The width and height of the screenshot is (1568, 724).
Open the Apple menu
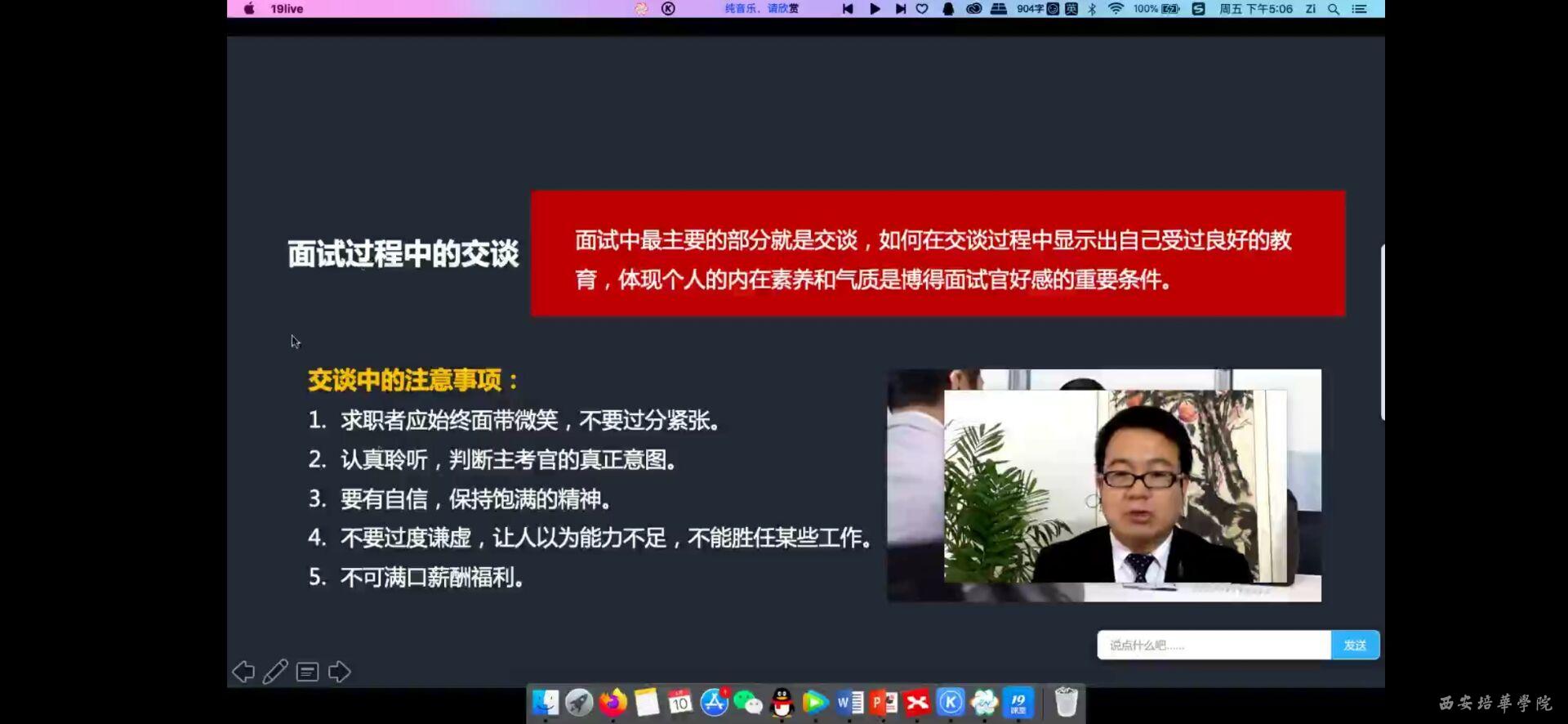[249, 9]
